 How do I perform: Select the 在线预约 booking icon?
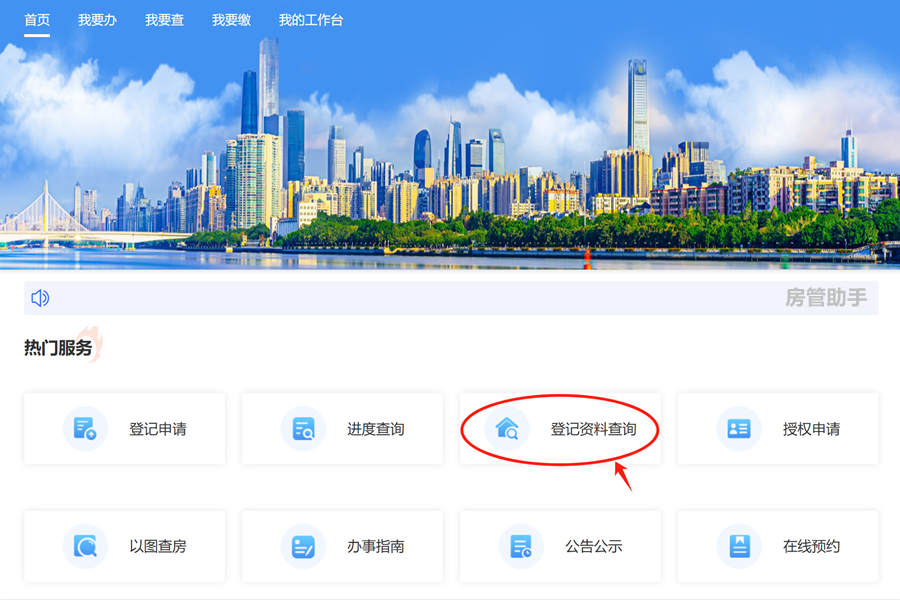[x=737, y=546]
